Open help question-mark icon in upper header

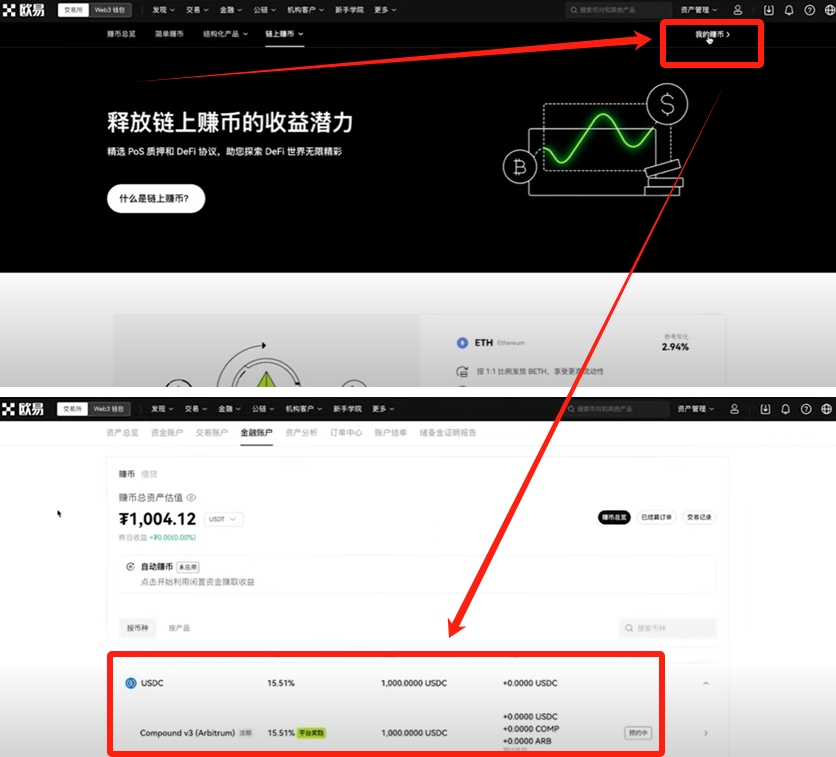pyautogui.click(x=809, y=10)
